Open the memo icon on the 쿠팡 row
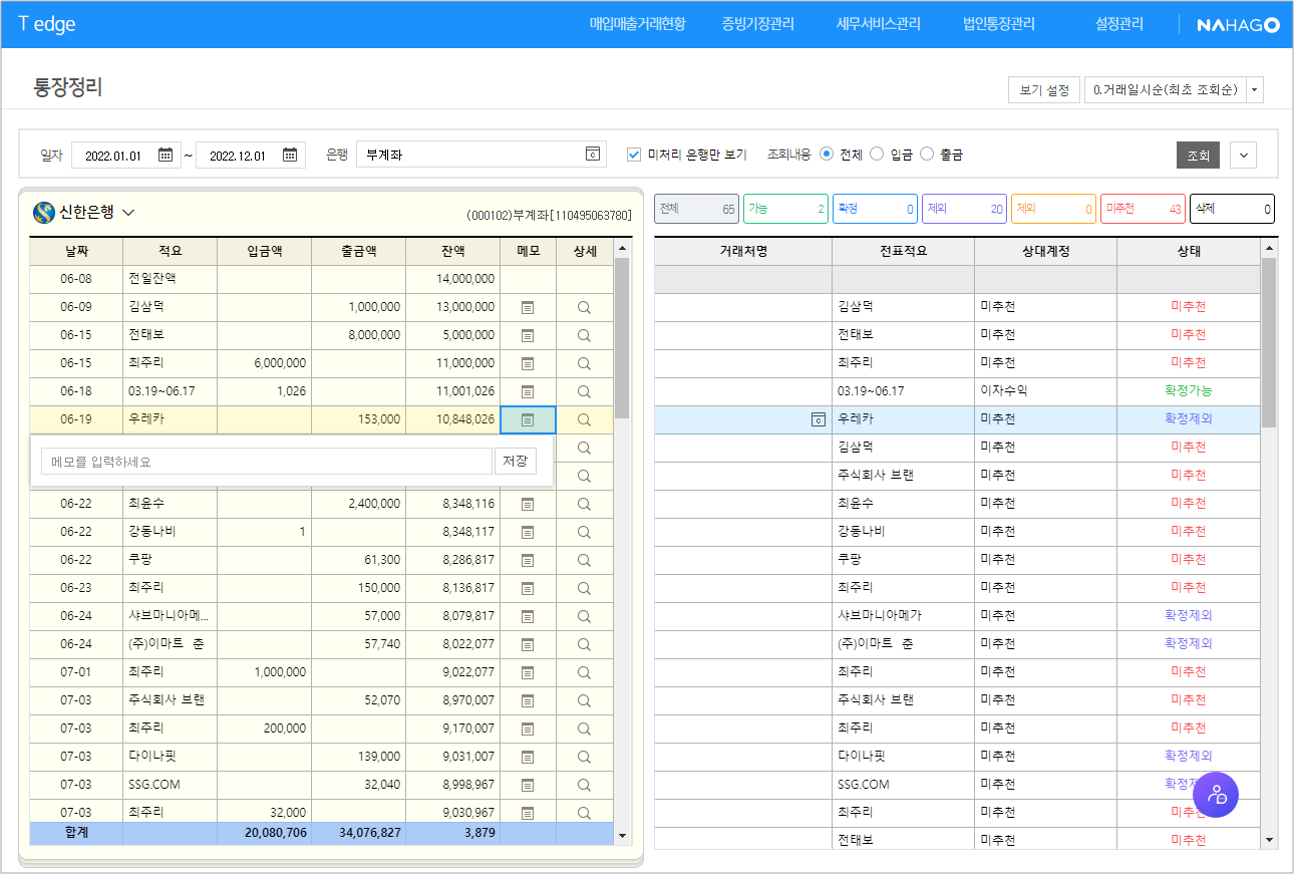 click(x=527, y=560)
